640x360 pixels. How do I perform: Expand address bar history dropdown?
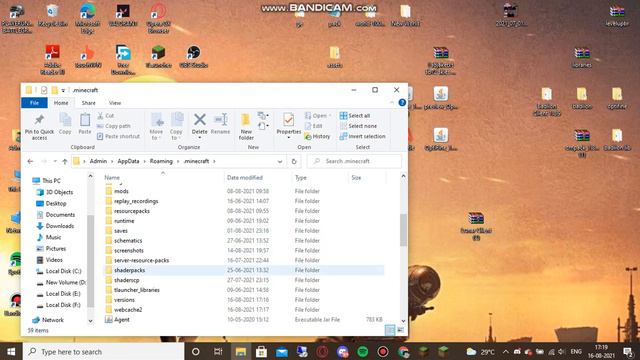280,161
